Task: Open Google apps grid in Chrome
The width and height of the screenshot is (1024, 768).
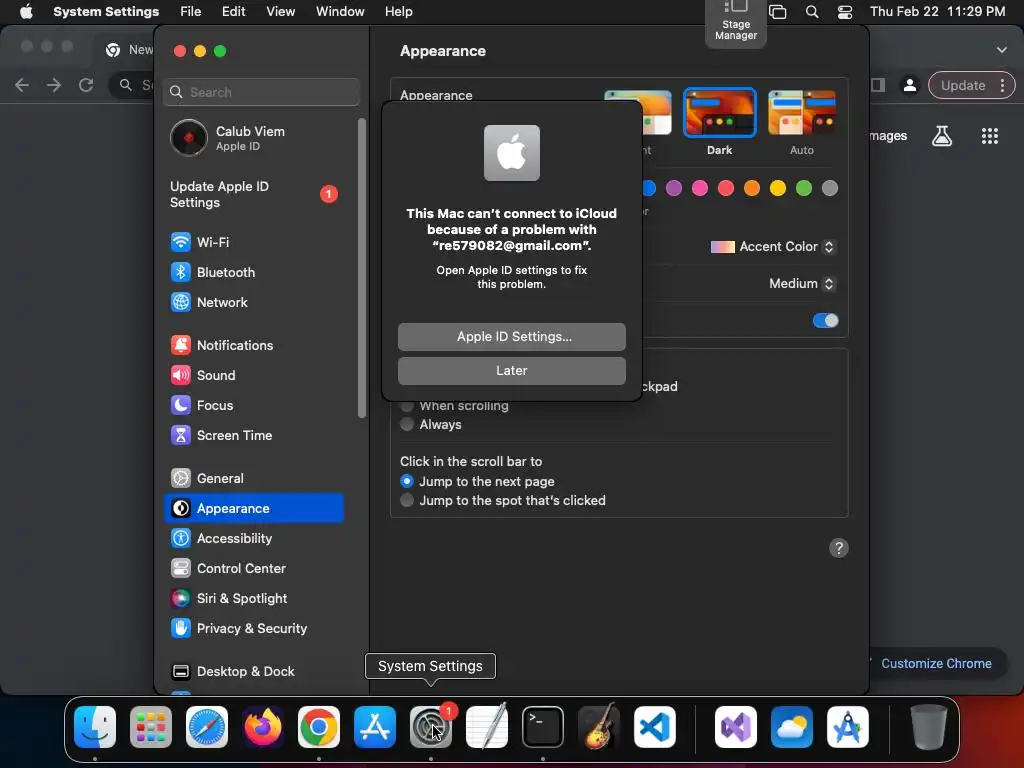Action: (990, 136)
